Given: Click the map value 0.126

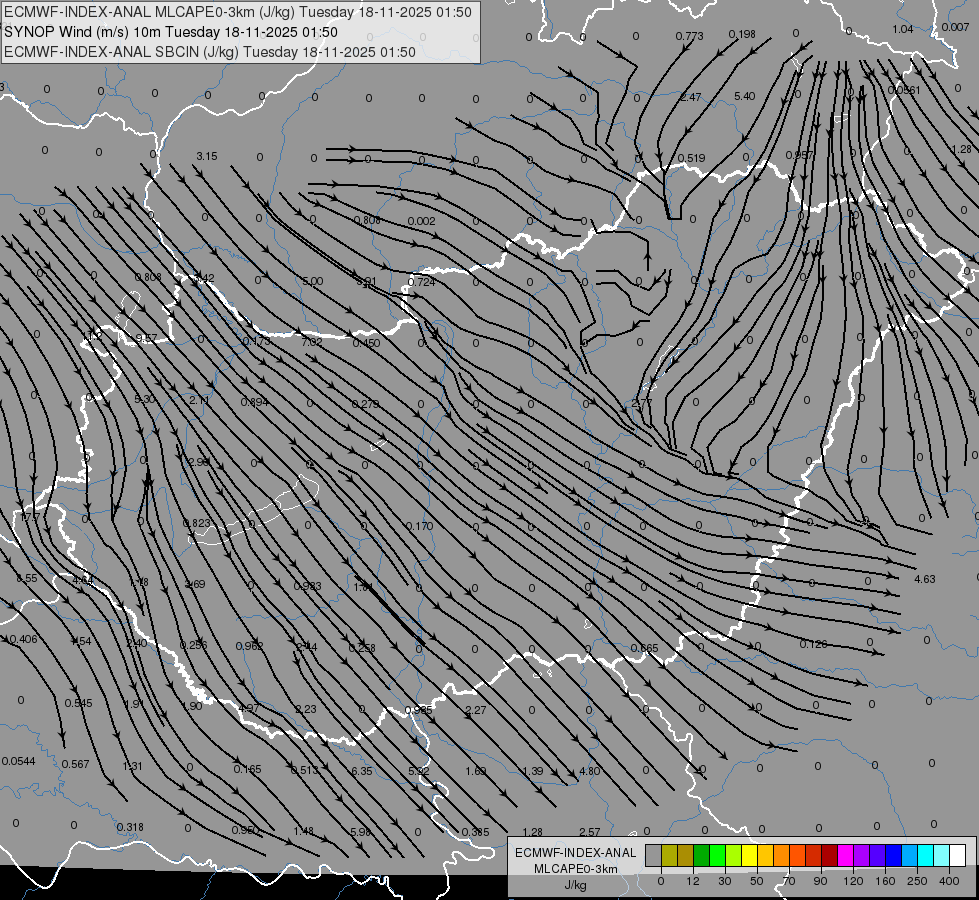Looking at the screenshot, I should pos(814,644).
